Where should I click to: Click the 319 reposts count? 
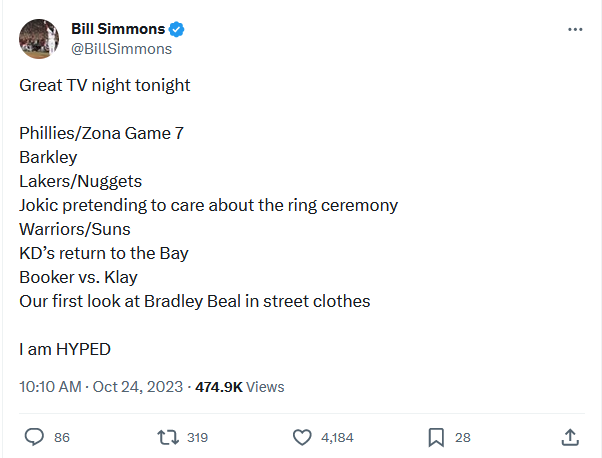click(197, 438)
